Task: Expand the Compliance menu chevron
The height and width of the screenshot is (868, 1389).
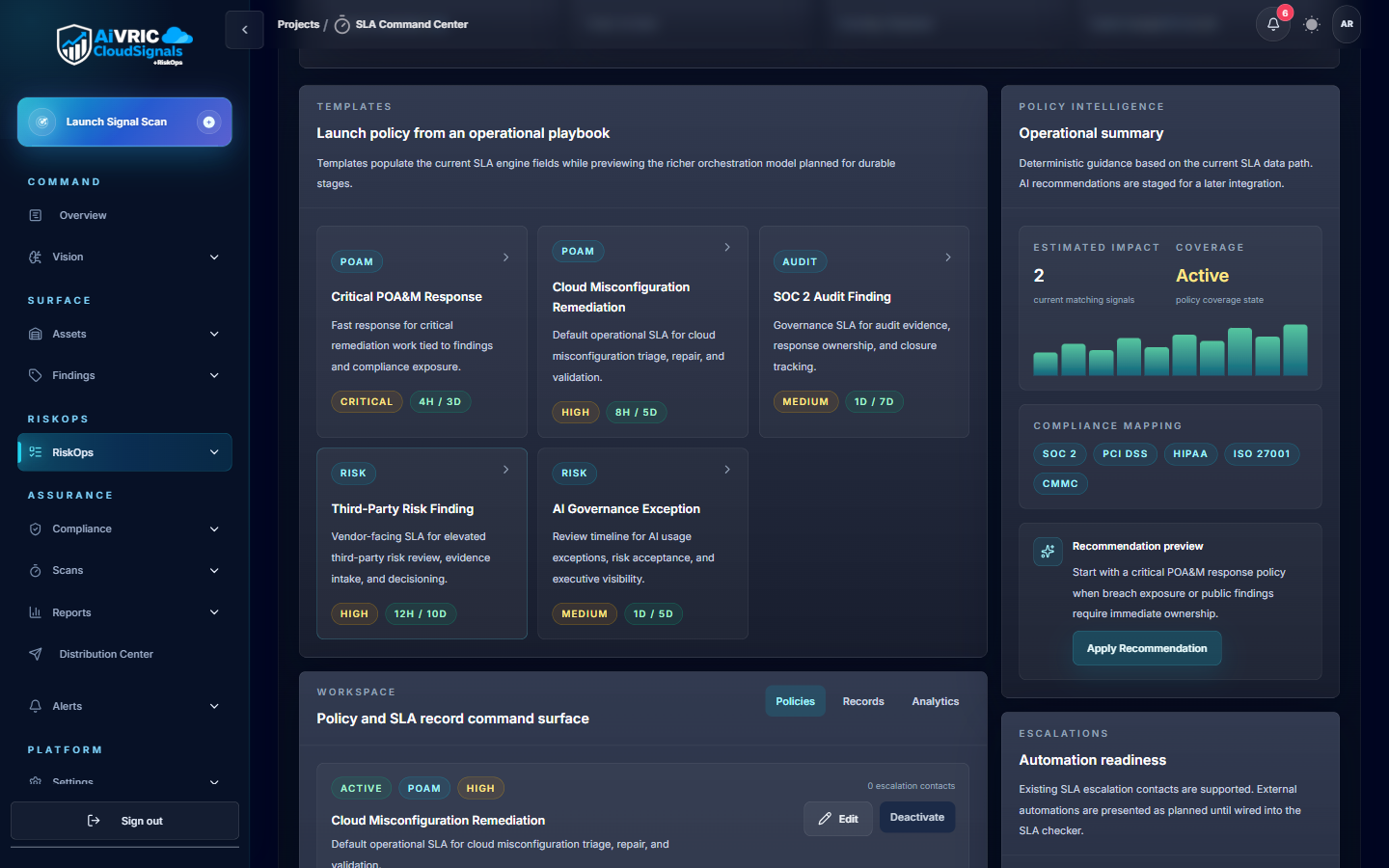Action: pos(214,529)
